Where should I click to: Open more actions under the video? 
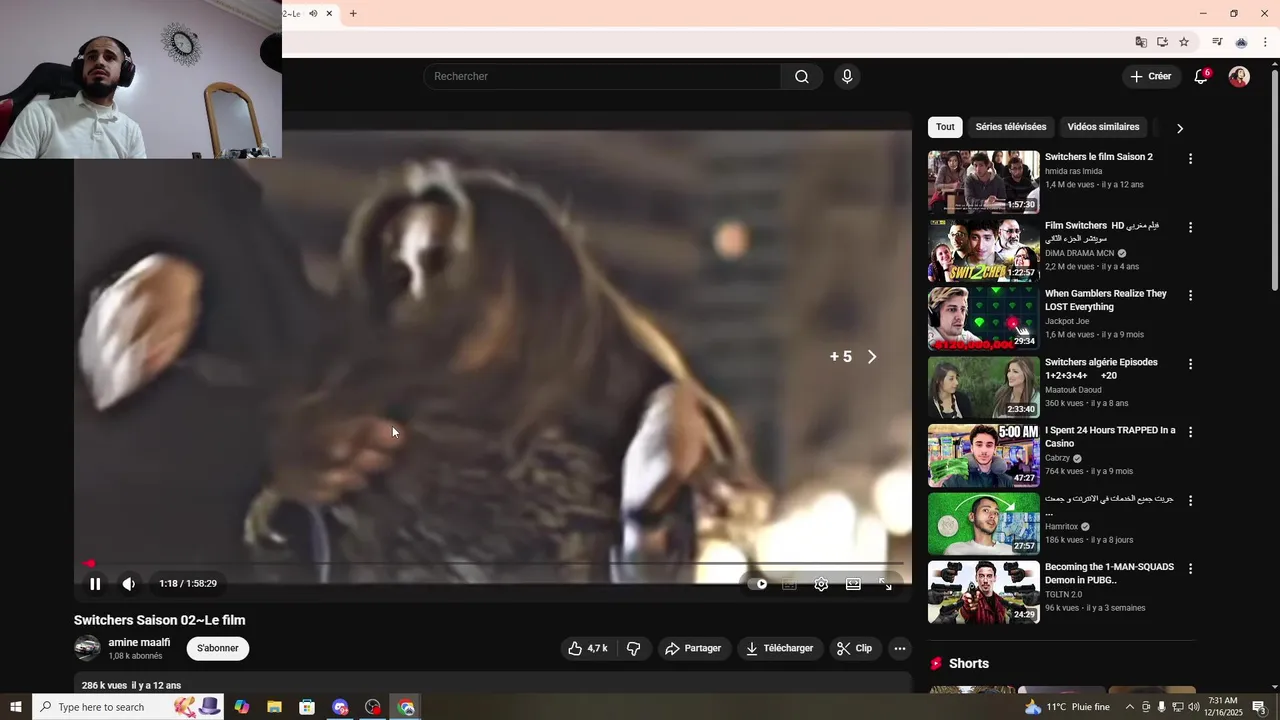(900, 648)
